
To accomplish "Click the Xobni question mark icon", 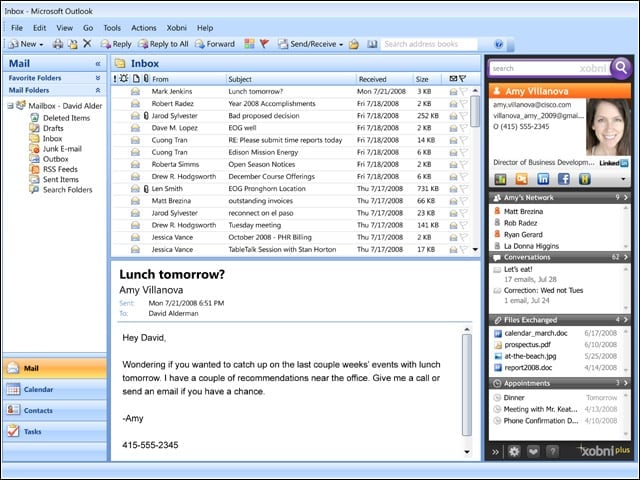I will tap(552, 451).
